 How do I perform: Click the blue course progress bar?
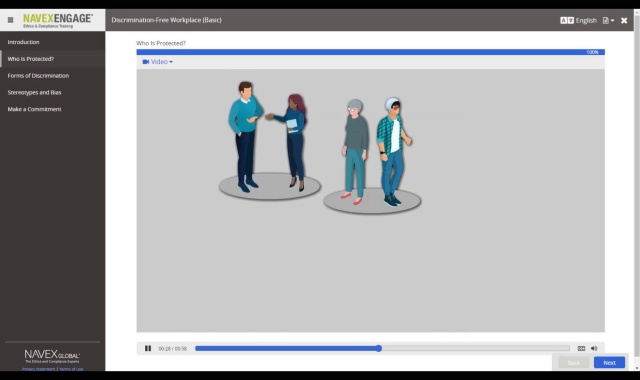point(371,52)
